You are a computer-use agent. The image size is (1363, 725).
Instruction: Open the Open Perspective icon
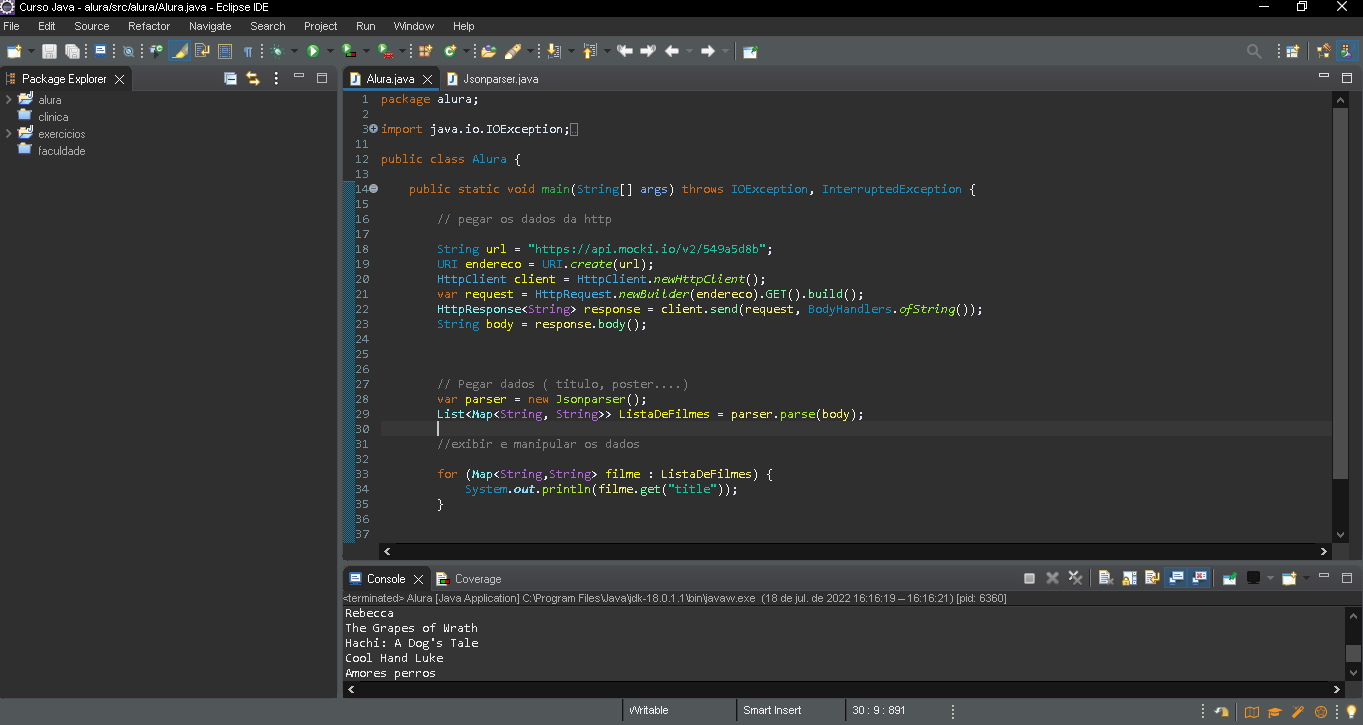tap(1293, 51)
